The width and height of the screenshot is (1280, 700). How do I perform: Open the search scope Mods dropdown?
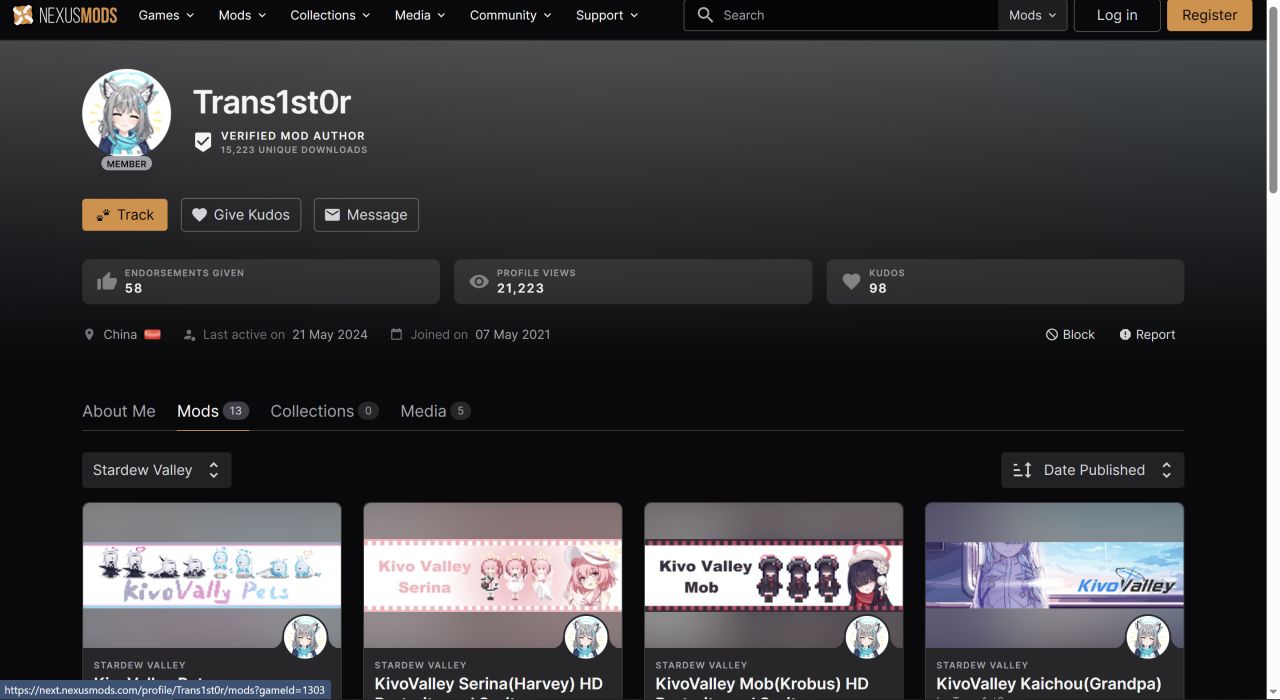click(1032, 15)
